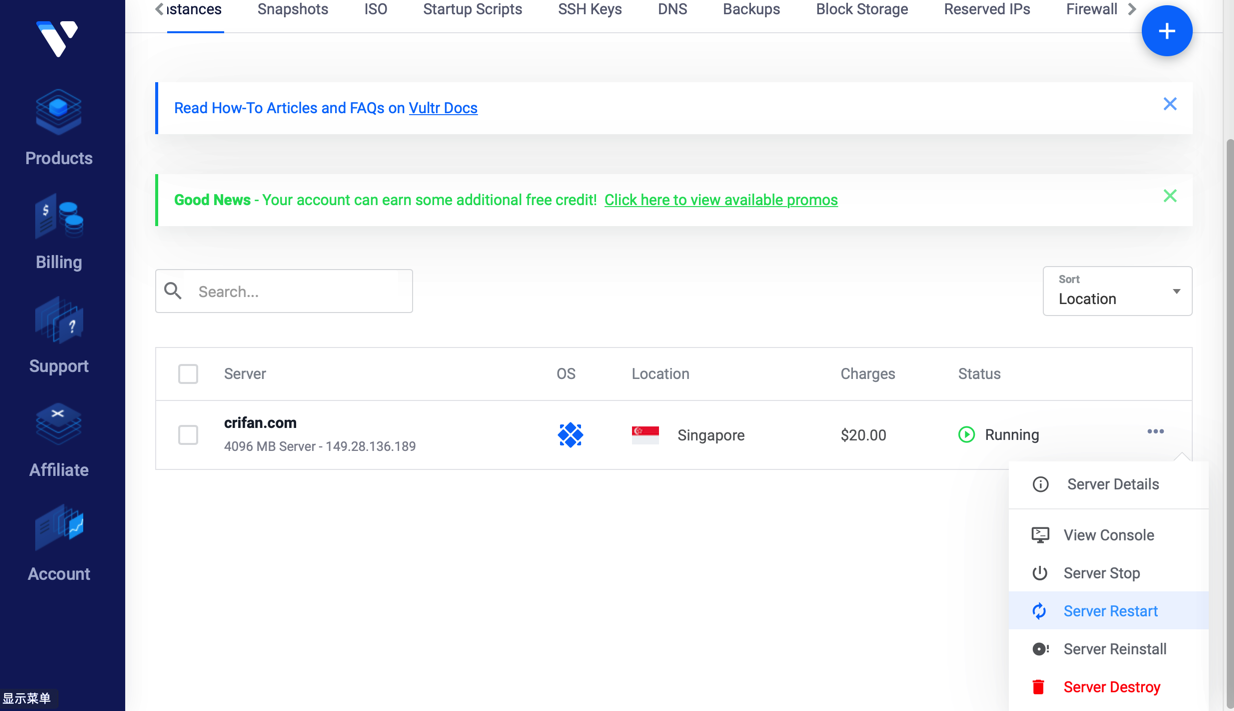Open the Vultr Docs link
Screen dimensions: 1234x711
[x=443, y=108]
